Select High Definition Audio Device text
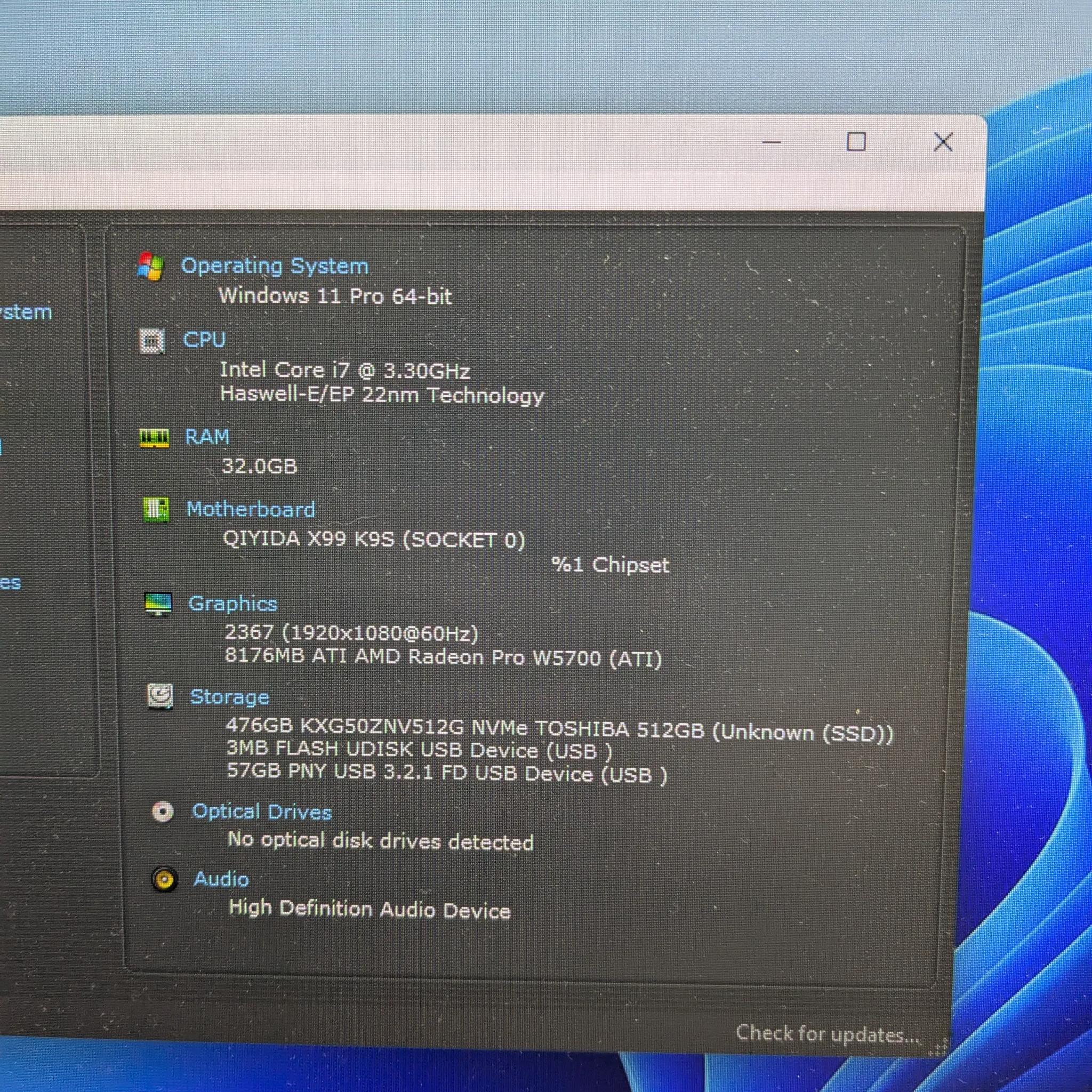 (x=370, y=909)
